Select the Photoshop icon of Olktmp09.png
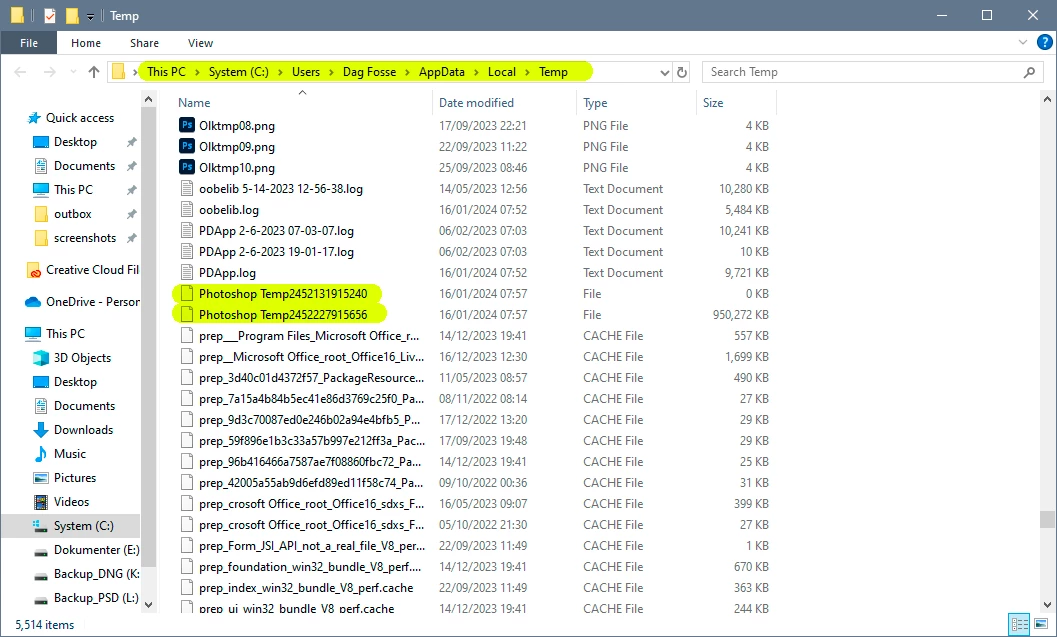 [187, 146]
